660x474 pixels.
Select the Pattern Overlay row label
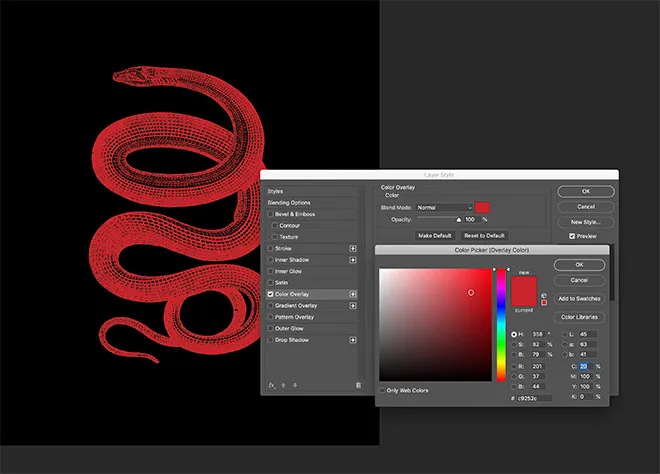294,317
